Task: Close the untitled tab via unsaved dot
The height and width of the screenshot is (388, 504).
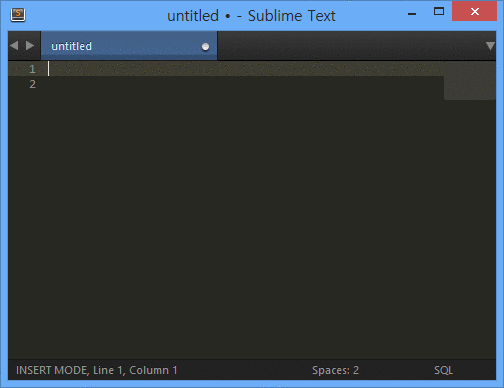Action: [x=205, y=47]
